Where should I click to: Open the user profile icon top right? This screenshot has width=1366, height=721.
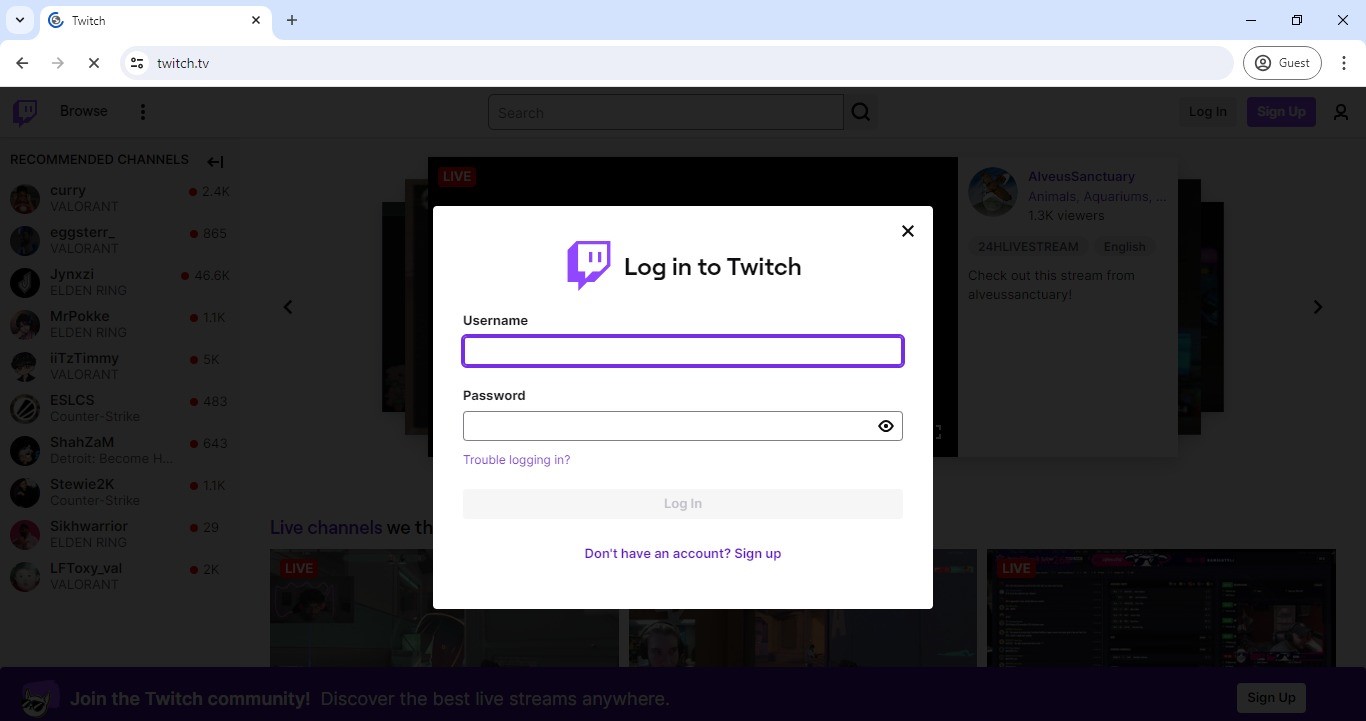pos(1341,111)
